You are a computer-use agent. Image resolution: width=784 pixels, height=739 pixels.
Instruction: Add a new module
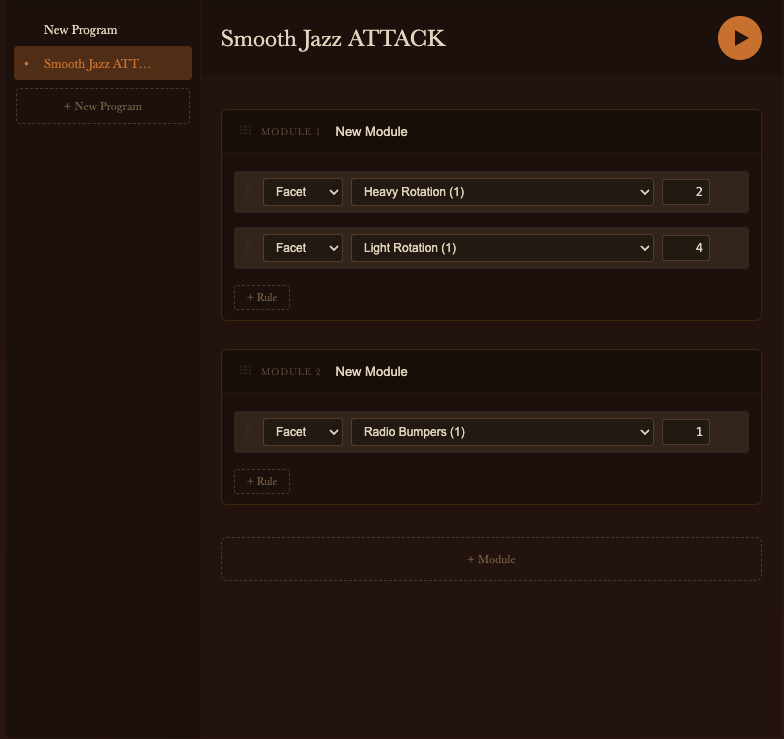[x=491, y=559]
